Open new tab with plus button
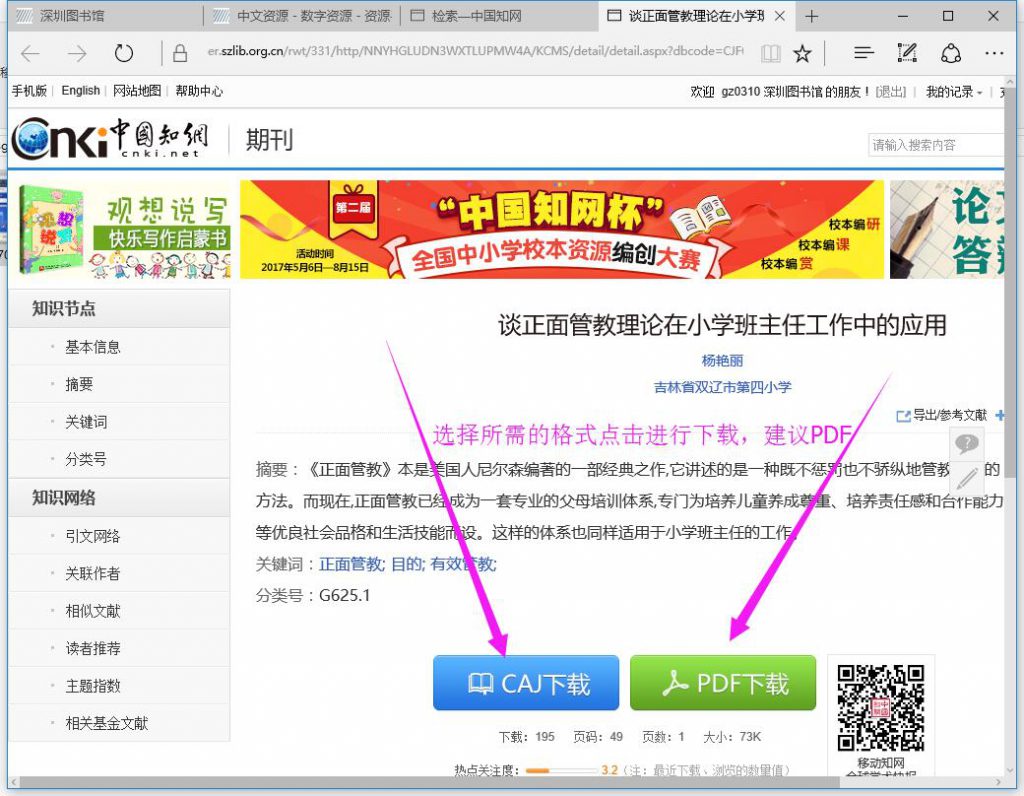Viewport: 1024px width, 796px height. [x=811, y=16]
